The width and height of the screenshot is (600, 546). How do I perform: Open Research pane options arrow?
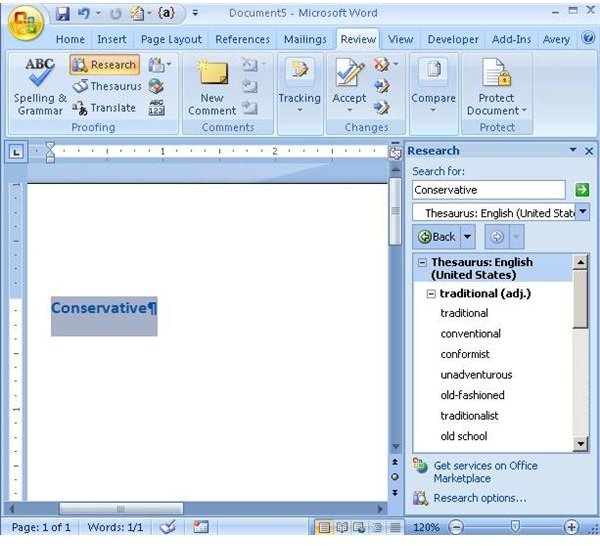pos(573,150)
